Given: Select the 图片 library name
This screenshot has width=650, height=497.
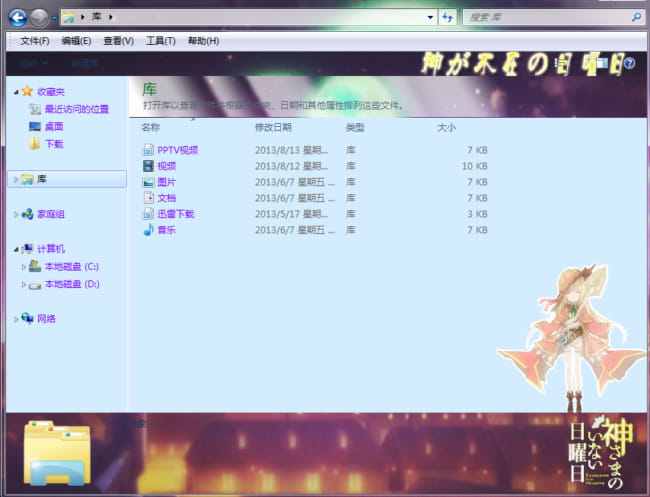Looking at the screenshot, I should (x=167, y=182).
